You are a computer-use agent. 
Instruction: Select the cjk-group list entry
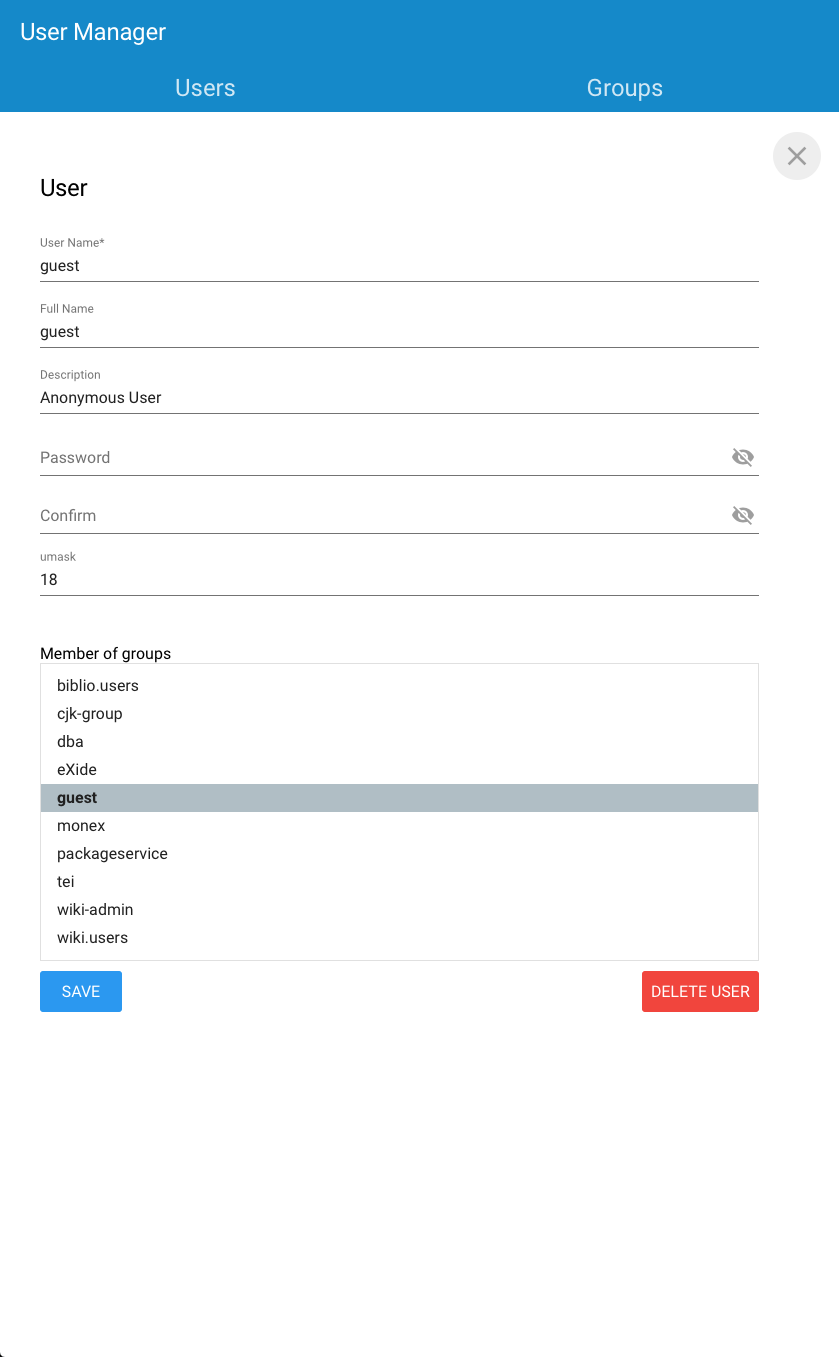(x=90, y=714)
